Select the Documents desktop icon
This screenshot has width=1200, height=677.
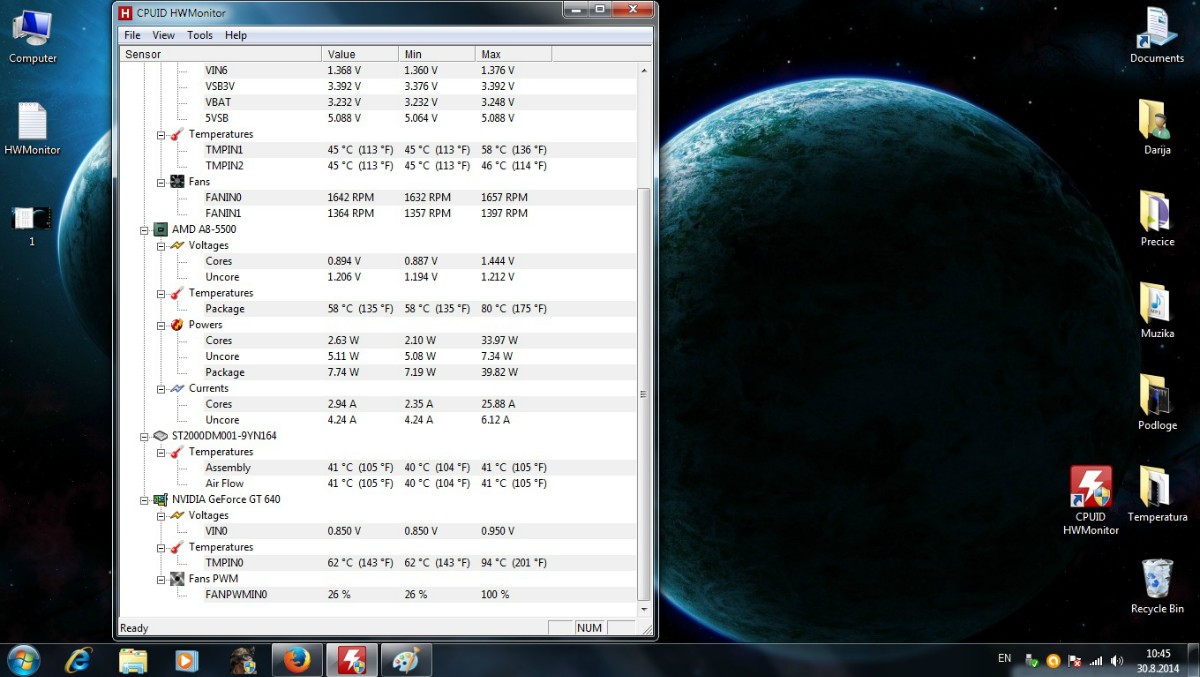coord(1157,36)
